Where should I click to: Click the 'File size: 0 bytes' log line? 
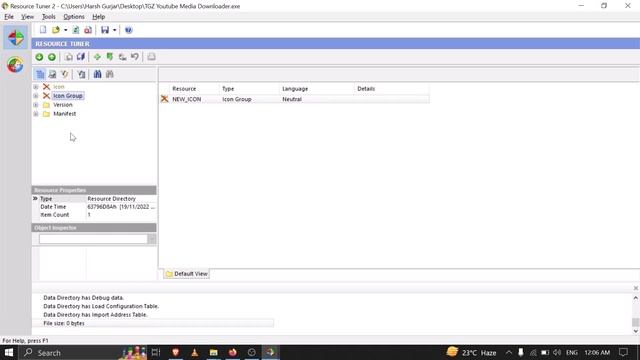click(64, 323)
